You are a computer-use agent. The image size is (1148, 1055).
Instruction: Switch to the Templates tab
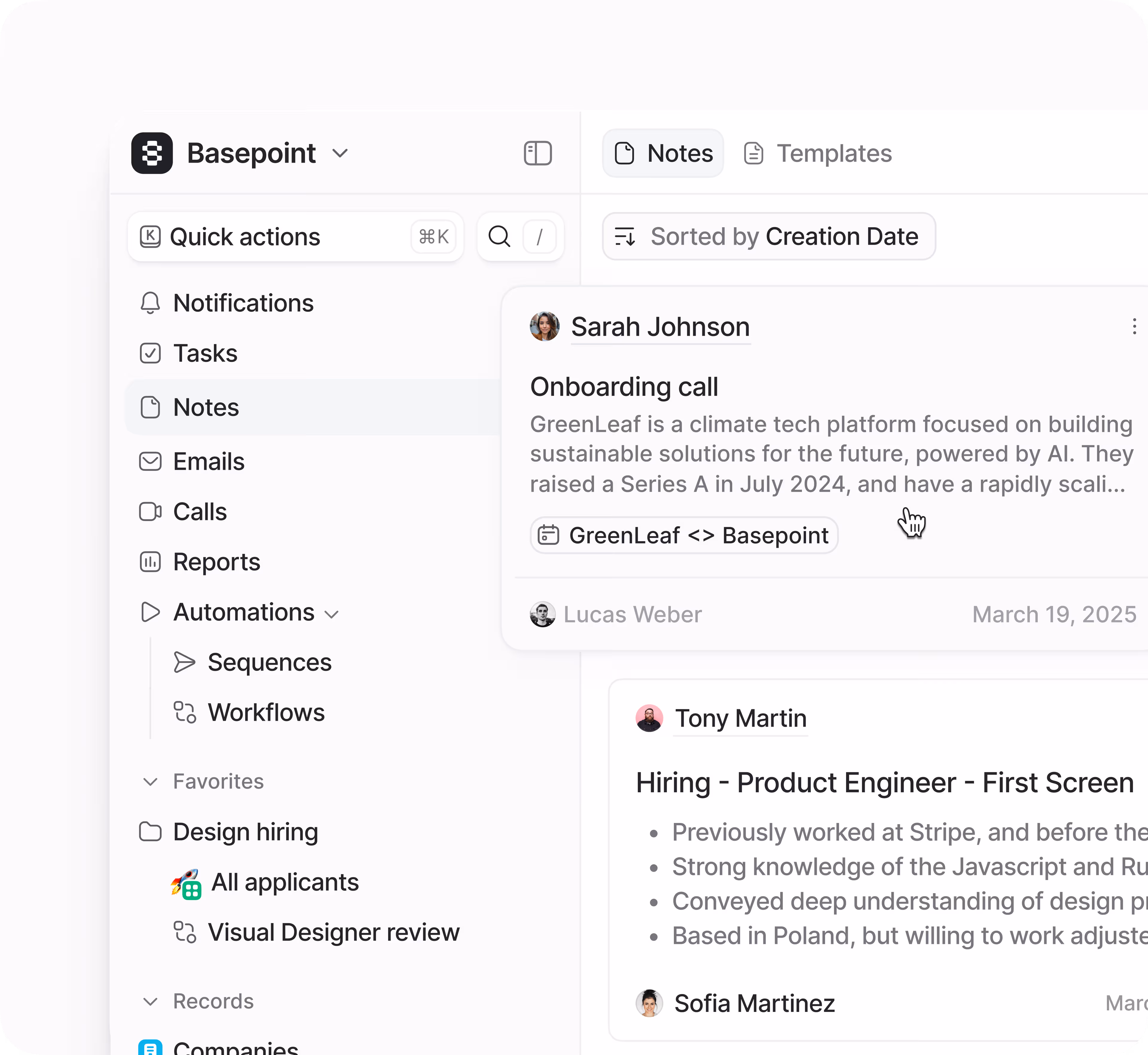(x=817, y=154)
